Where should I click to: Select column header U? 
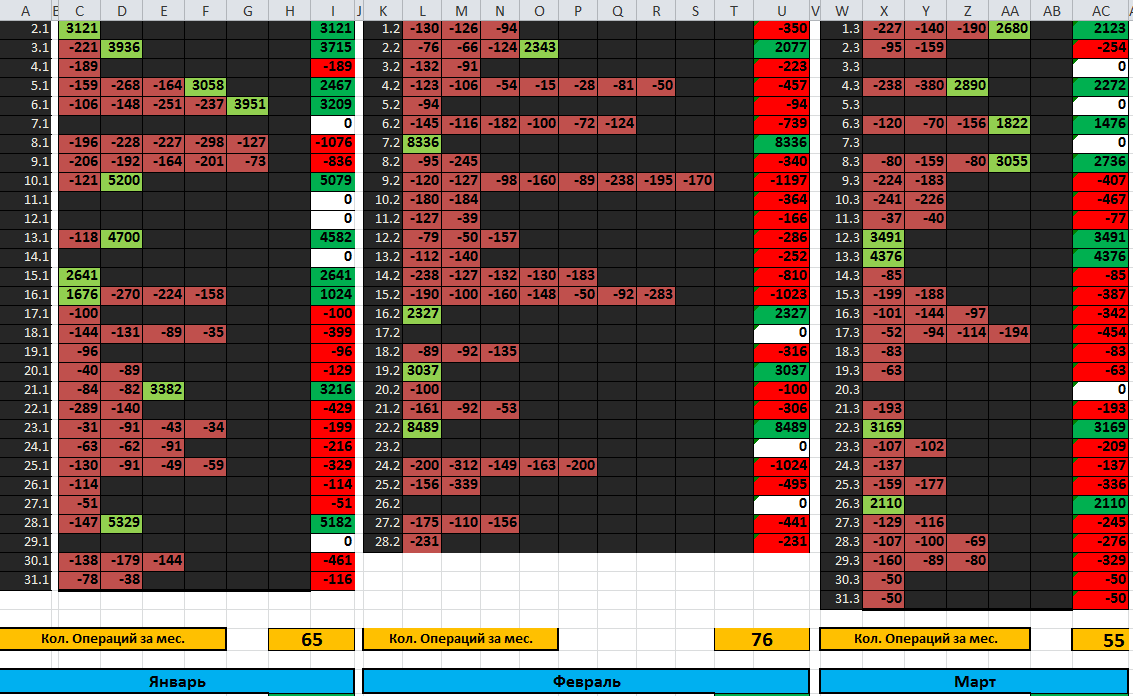[781, 10]
